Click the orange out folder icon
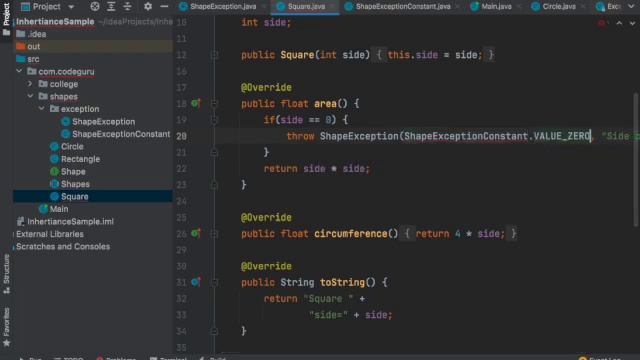This screenshot has height=360, width=640. tap(21, 47)
